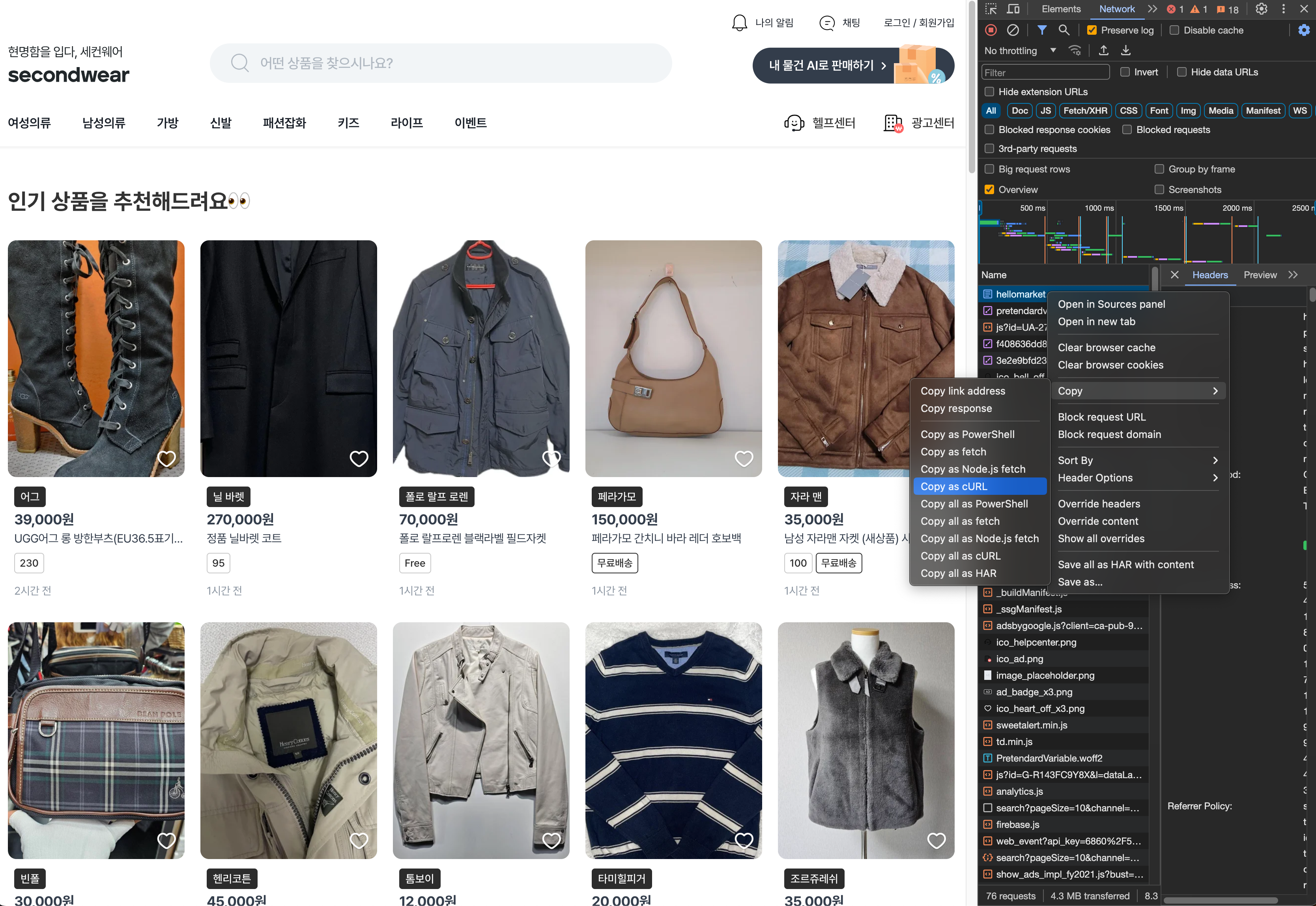Click the import HAR upload icon
This screenshot has height=906, width=1316.
[1104, 51]
